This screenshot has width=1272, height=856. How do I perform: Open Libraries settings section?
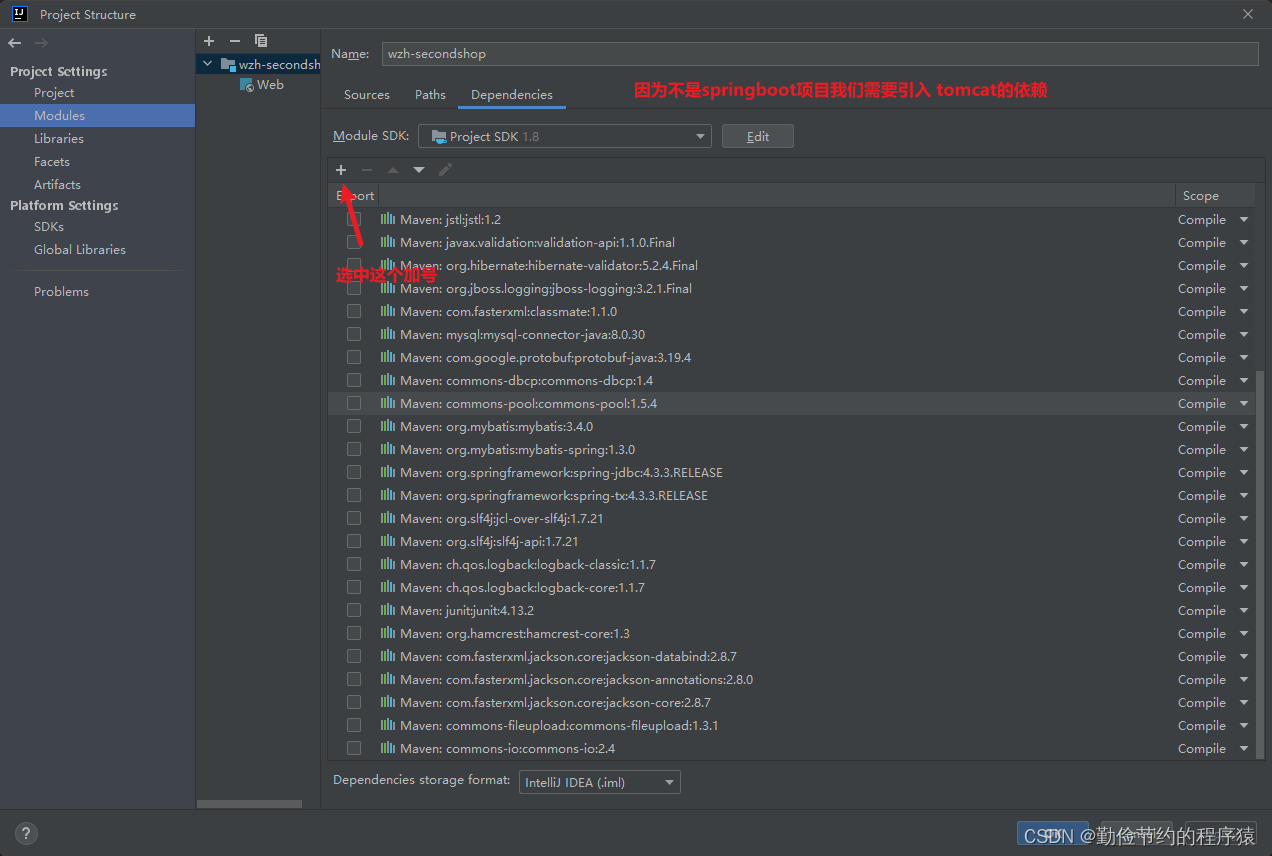pyautogui.click(x=59, y=138)
